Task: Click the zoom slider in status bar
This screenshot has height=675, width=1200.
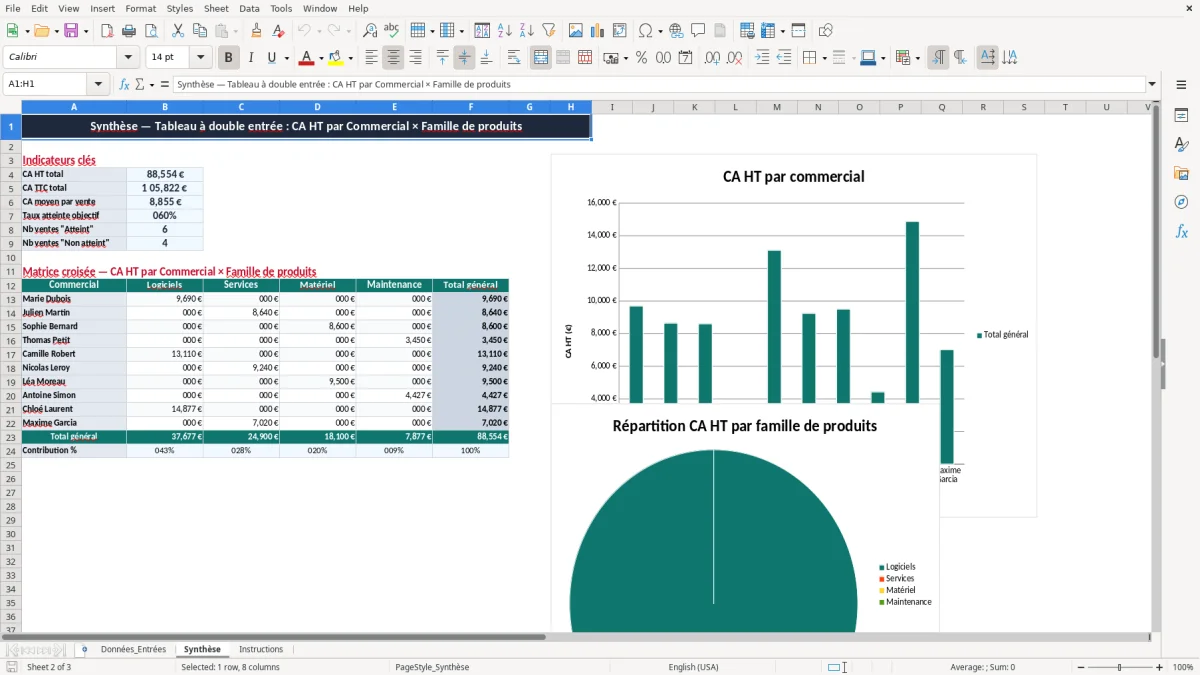Action: coord(1119,667)
